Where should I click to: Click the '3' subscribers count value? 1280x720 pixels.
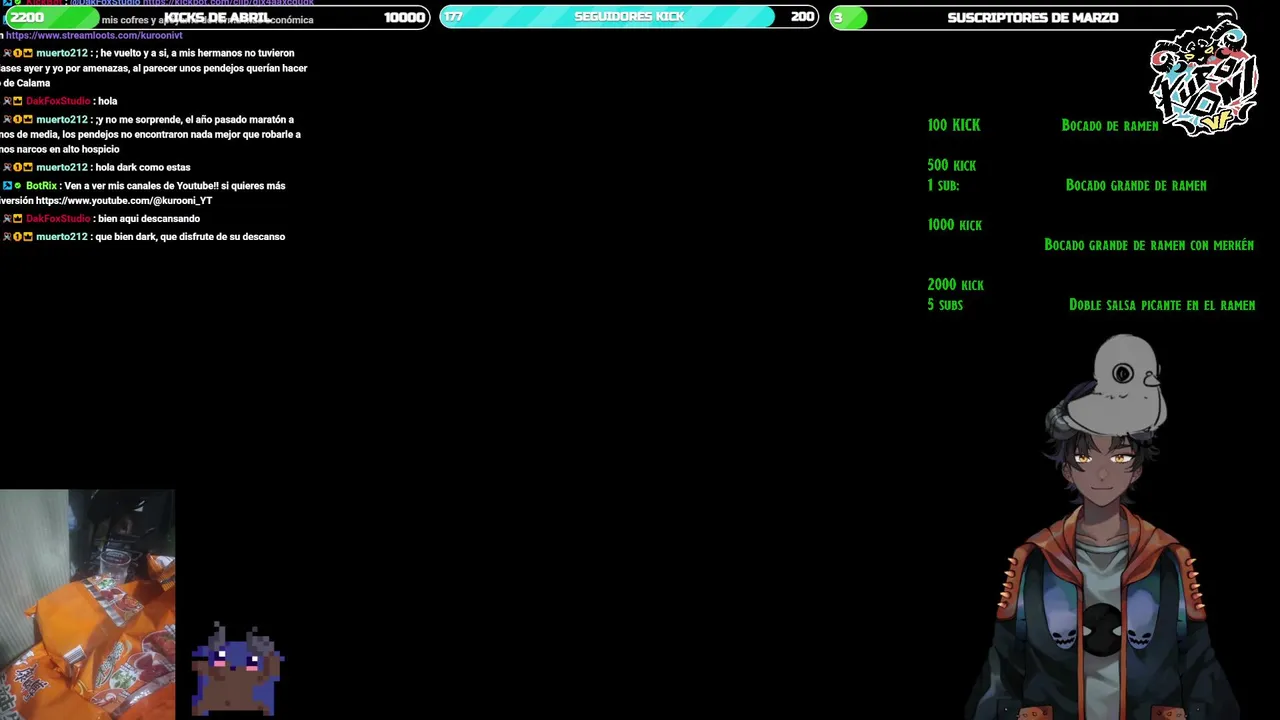click(838, 17)
